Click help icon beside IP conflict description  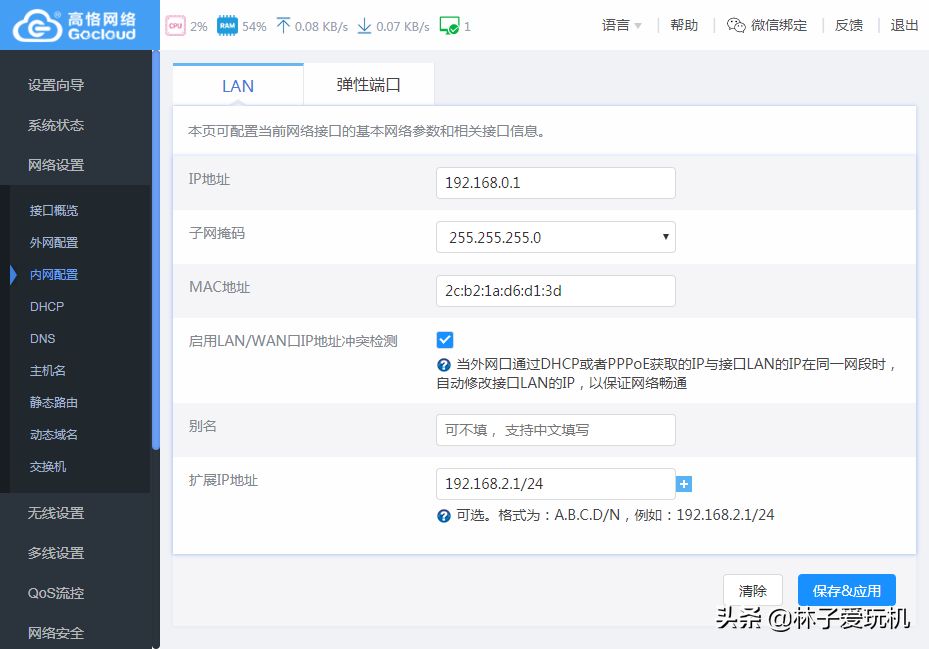pos(444,365)
